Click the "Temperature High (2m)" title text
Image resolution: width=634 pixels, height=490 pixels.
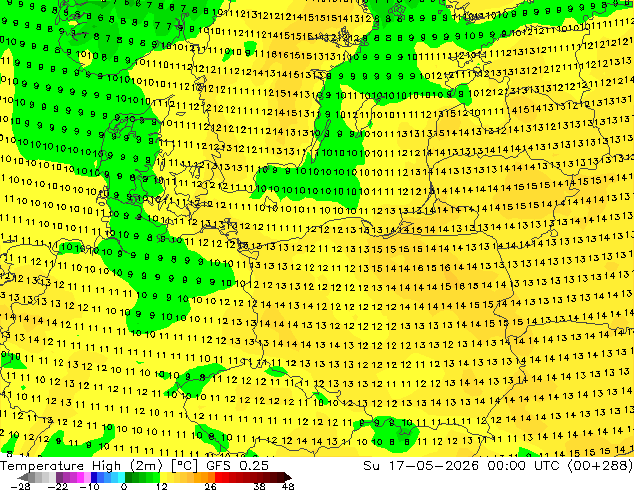[81, 466]
